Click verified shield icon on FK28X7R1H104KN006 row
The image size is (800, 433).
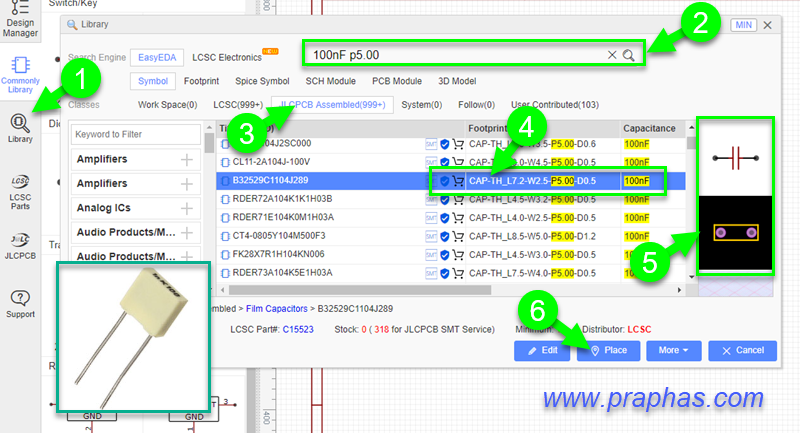coord(444,254)
